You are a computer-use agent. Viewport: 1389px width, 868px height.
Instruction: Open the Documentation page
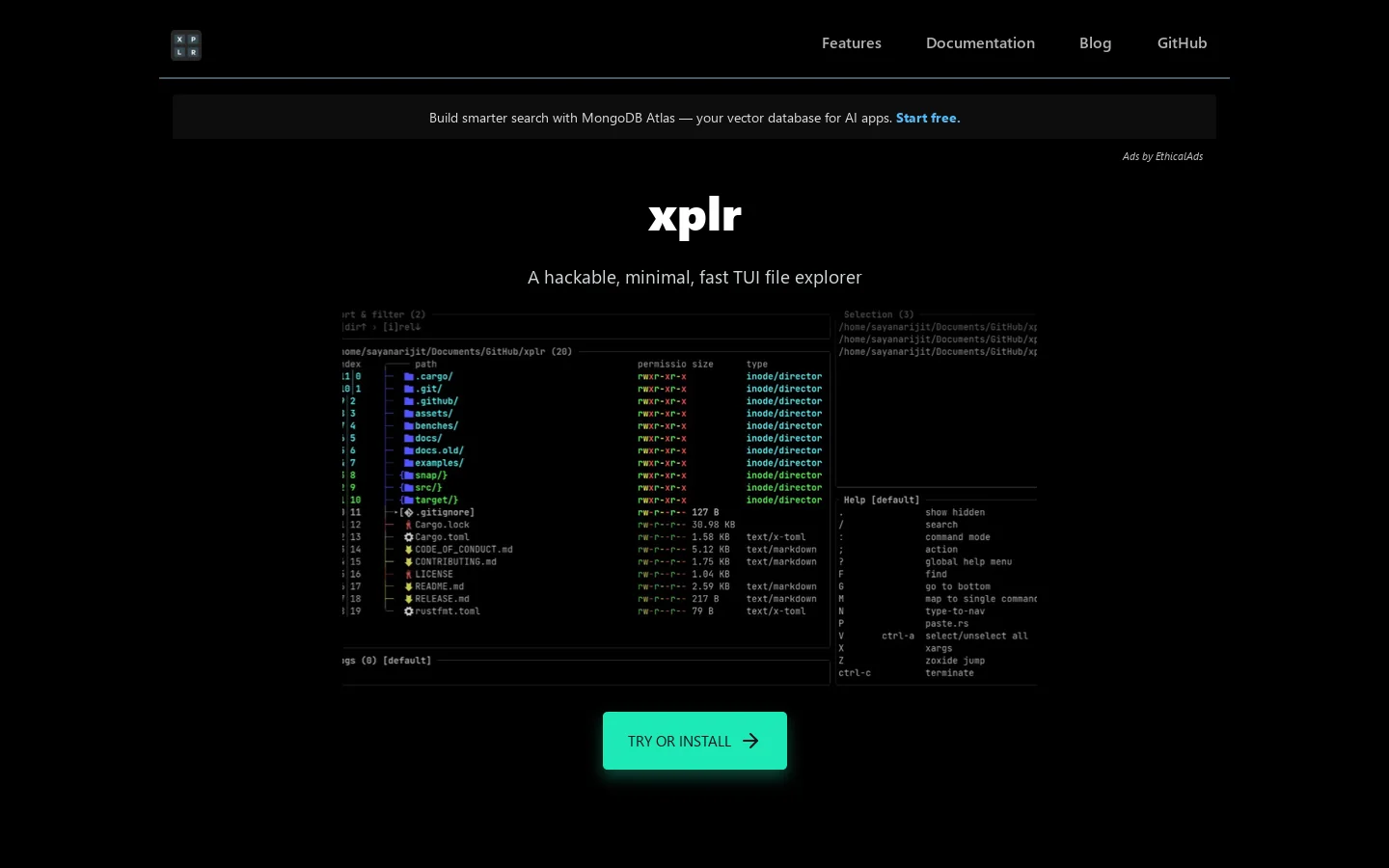[x=980, y=43]
